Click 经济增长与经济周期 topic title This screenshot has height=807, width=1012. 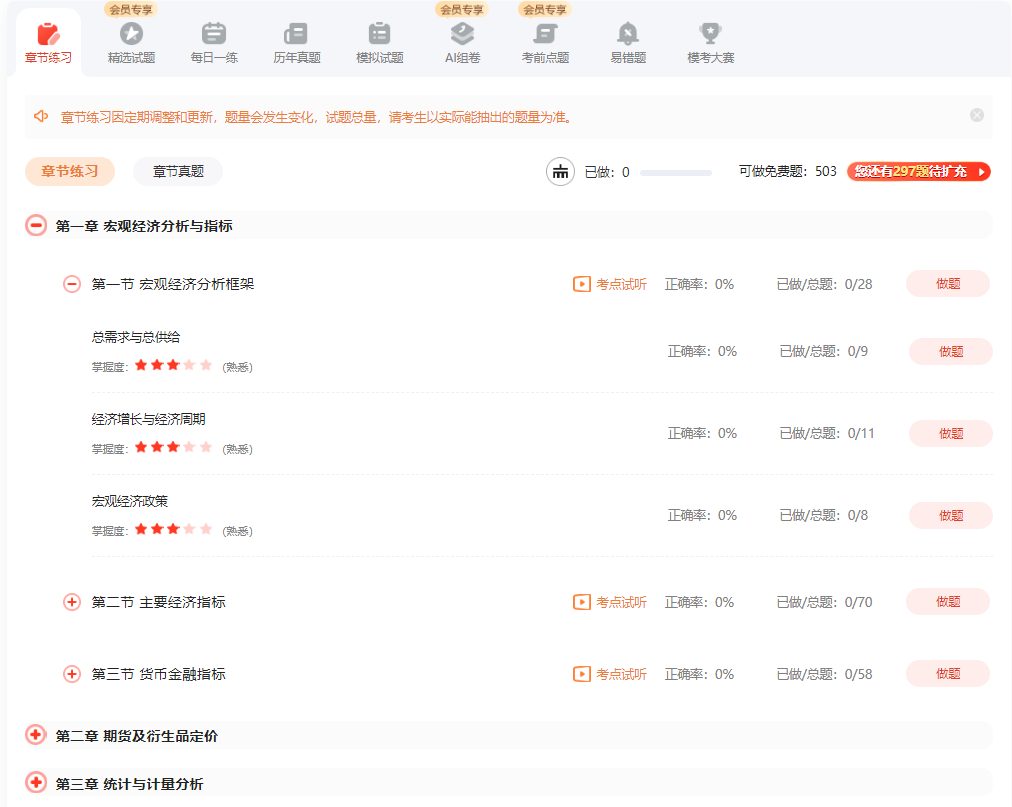[148, 419]
